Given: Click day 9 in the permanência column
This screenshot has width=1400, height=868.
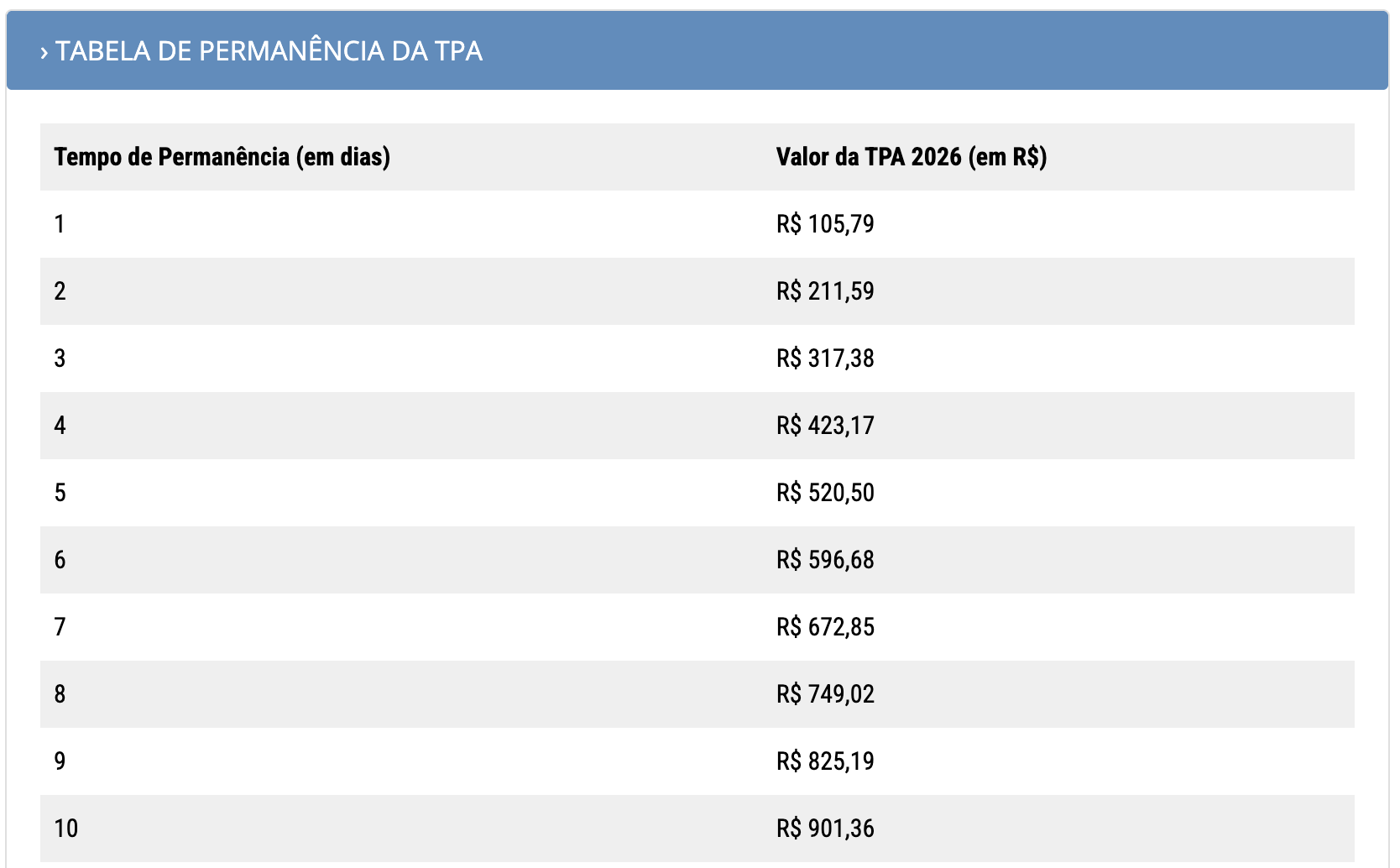Looking at the screenshot, I should [x=60, y=761].
